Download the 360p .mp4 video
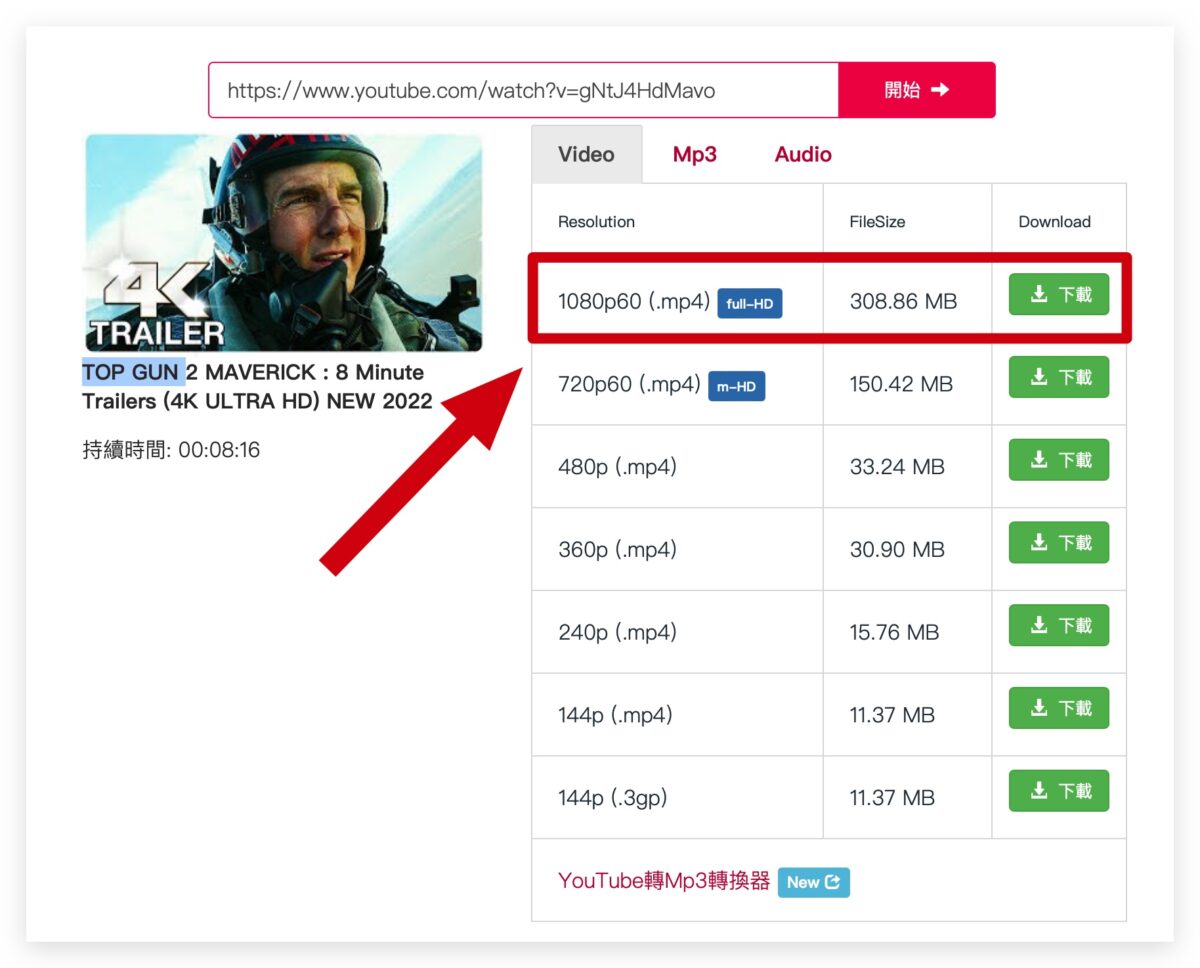This screenshot has width=1200, height=968. 1059,543
